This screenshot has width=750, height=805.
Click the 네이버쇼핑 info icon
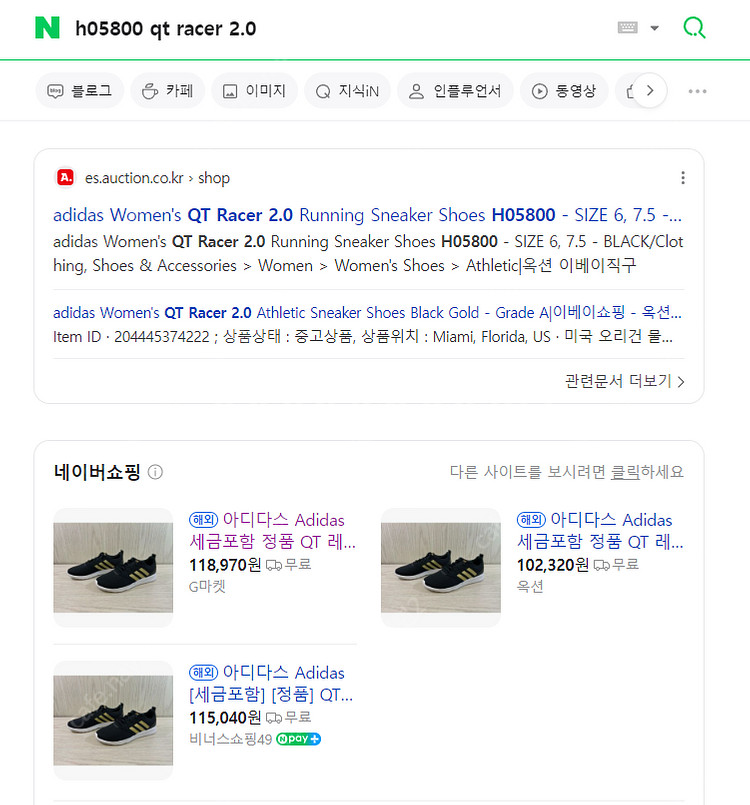point(155,472)
